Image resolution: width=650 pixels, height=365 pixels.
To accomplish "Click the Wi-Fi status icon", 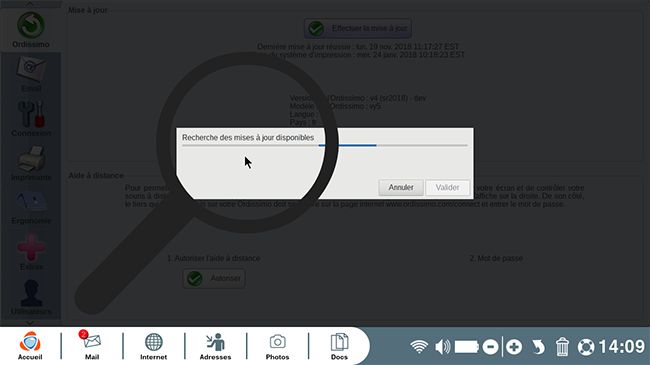I will [419, 346].
